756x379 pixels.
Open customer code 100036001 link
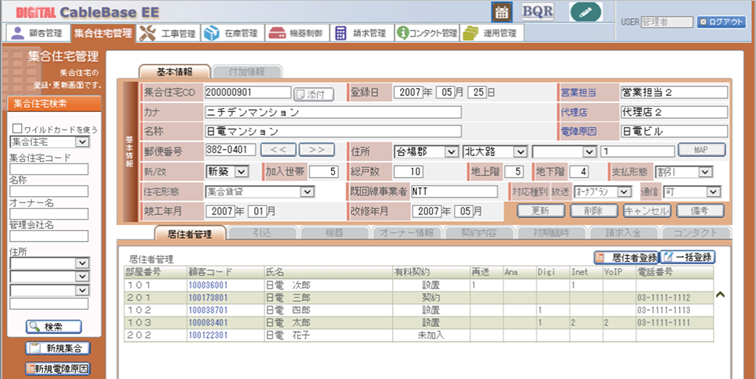click(208, 285)
